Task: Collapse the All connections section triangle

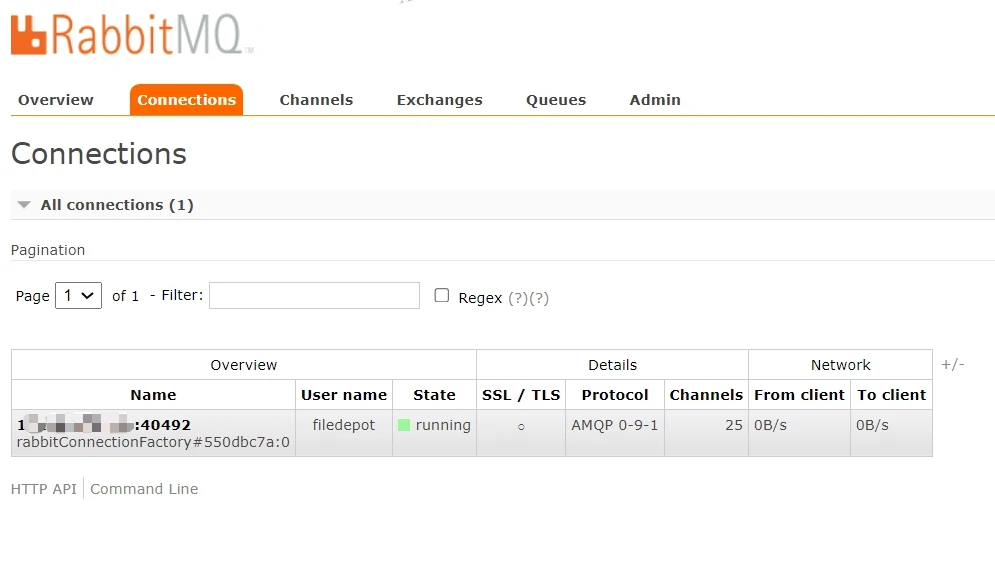Action: coord(24,205)
